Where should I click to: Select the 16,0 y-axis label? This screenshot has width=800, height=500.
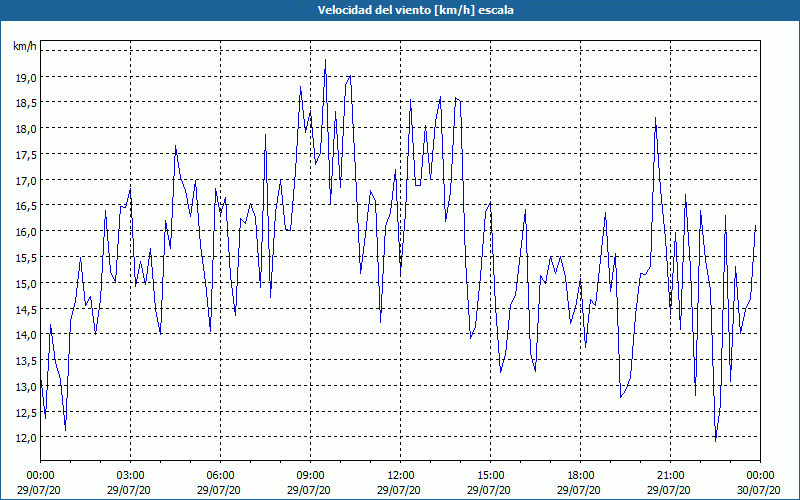[x=26, y=232]
